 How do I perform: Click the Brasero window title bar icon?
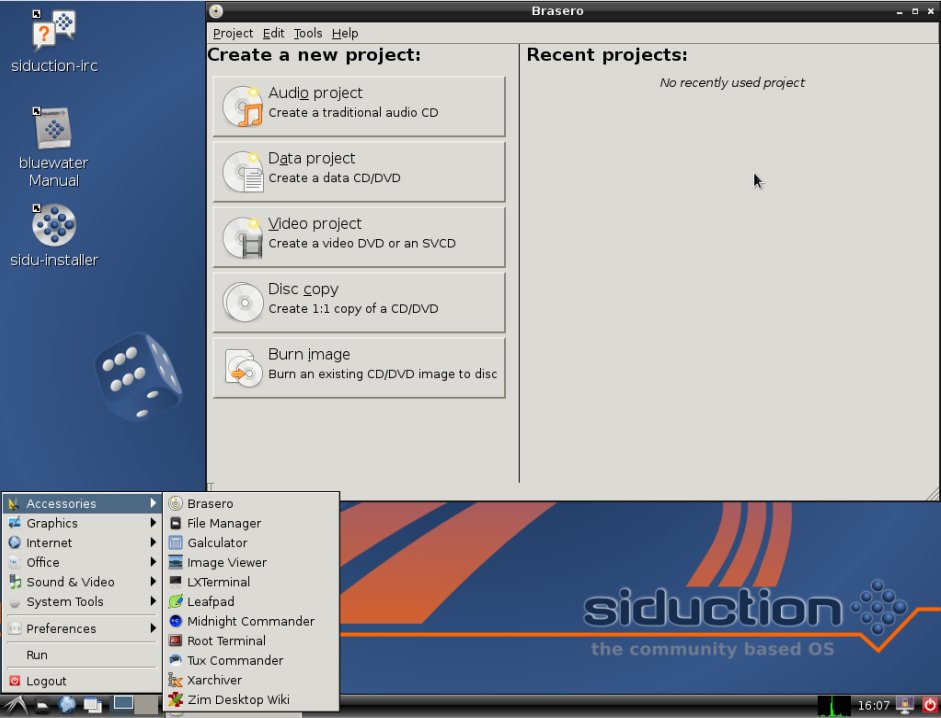(x=216, y=11)
